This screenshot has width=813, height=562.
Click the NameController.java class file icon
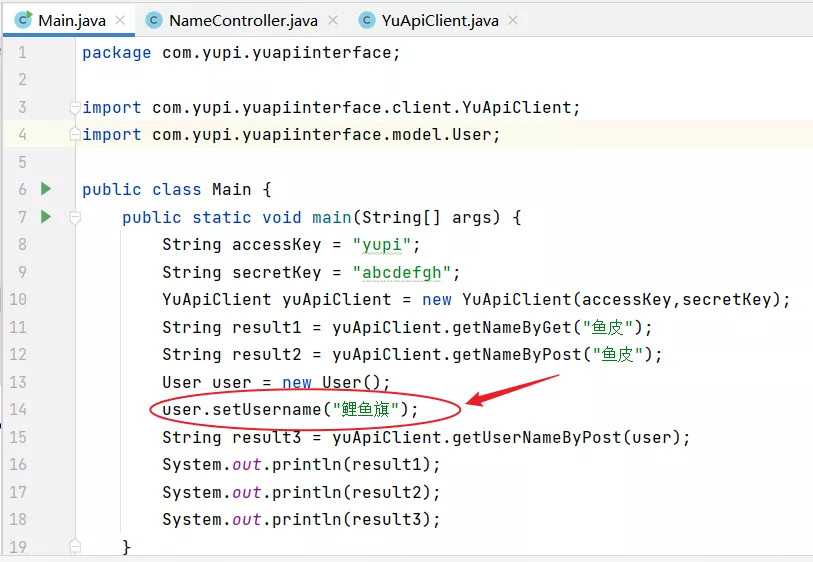click(x=153, y=20)
